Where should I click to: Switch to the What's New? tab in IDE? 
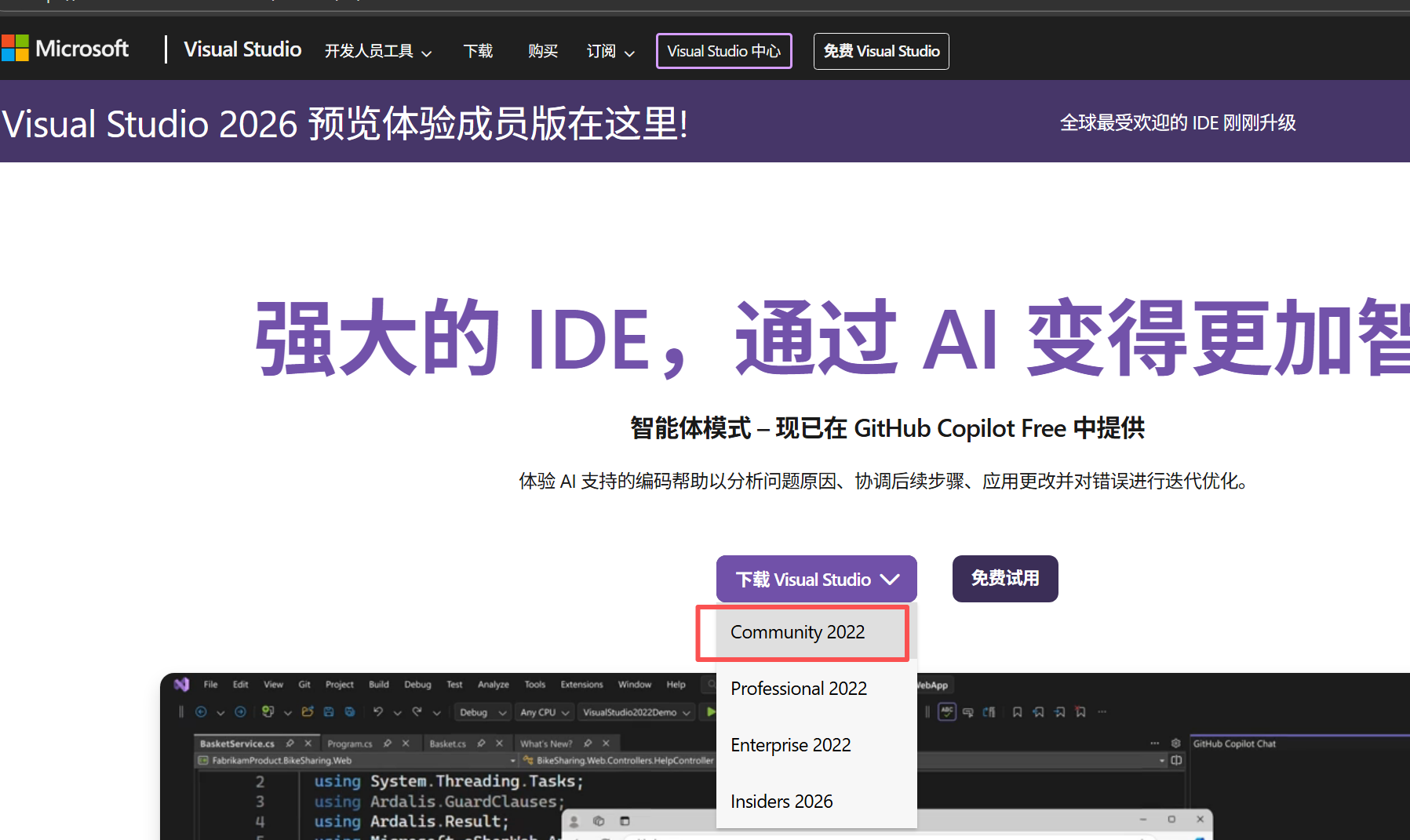click(546, 744)
